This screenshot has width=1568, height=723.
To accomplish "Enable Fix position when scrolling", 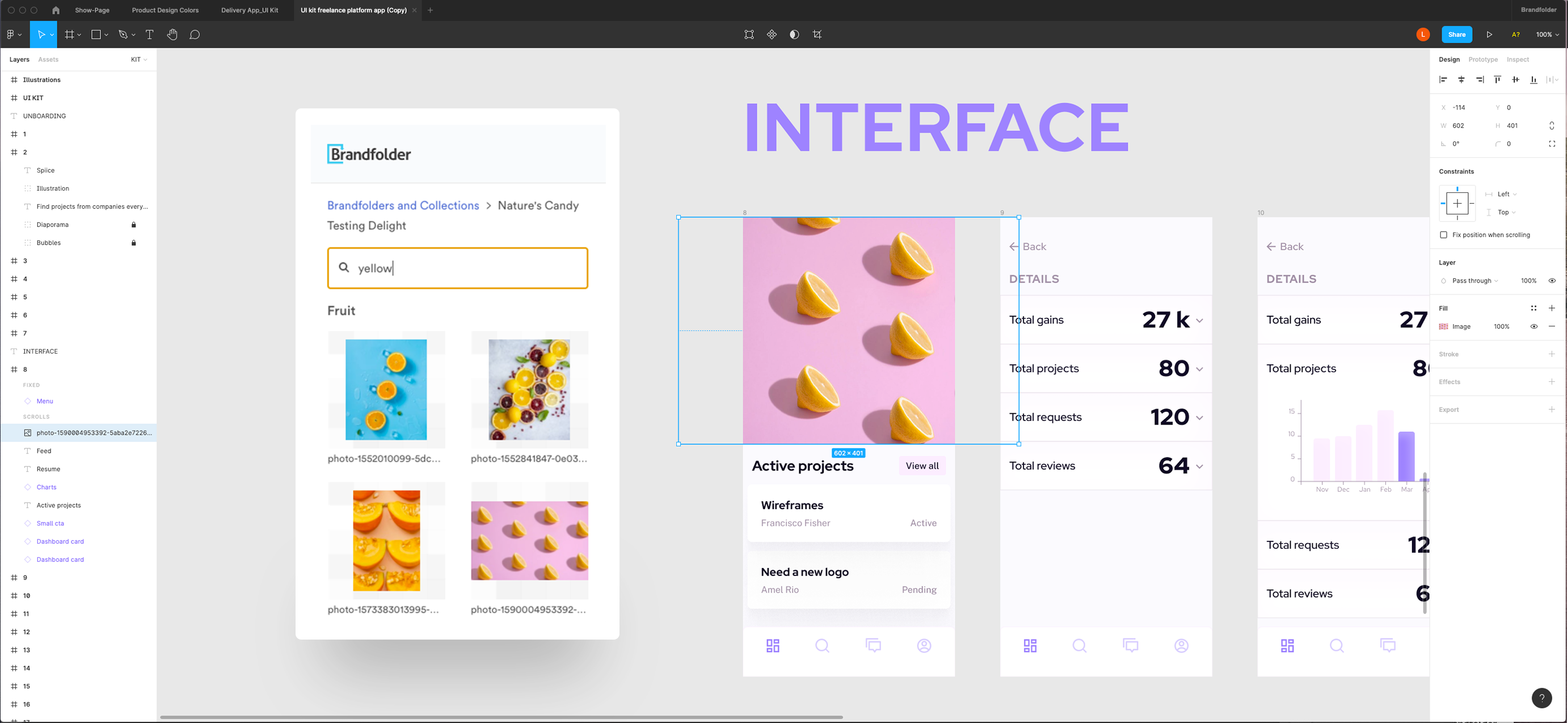I will tap(1443, 234).
